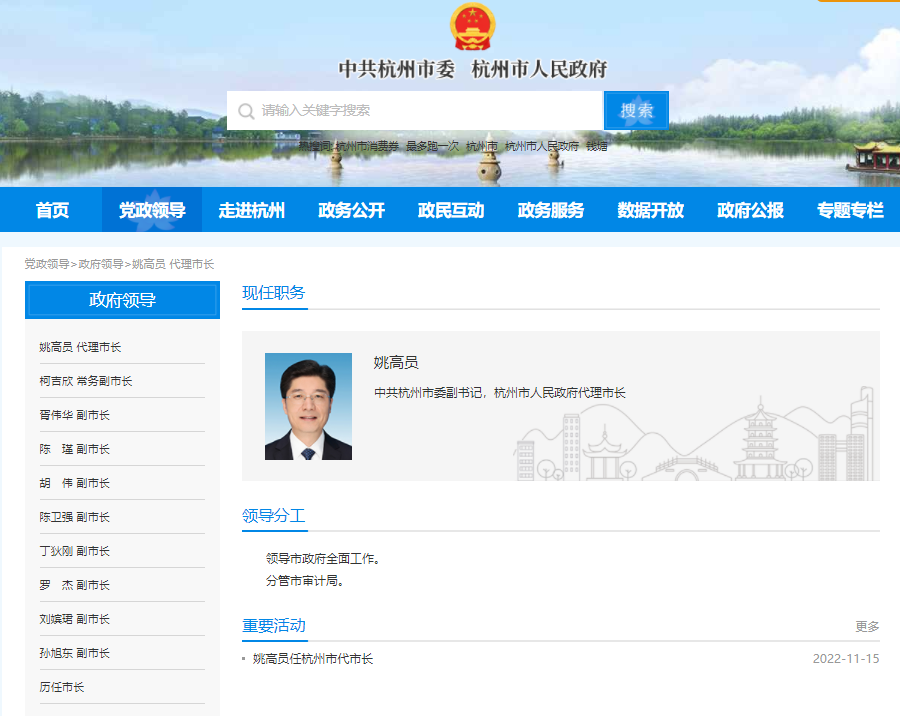Open 政府公报 from the navigation bar
This screenshot has width=900, height=716.
click(x=750, y=210)
